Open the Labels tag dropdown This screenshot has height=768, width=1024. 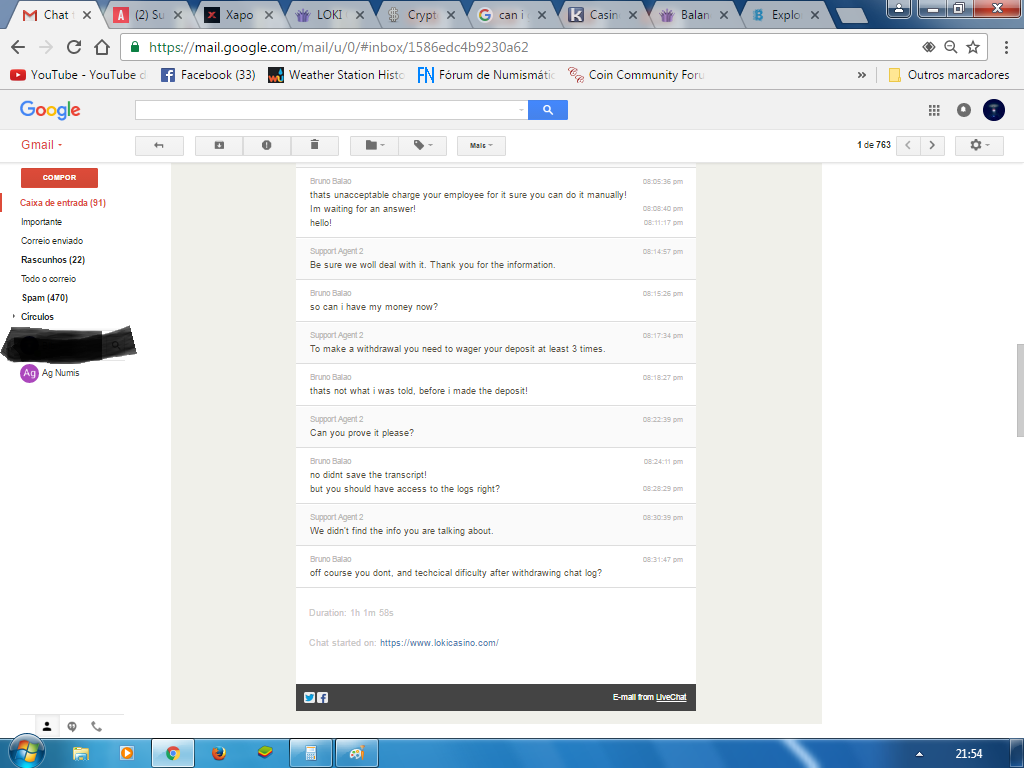point(423,146)
